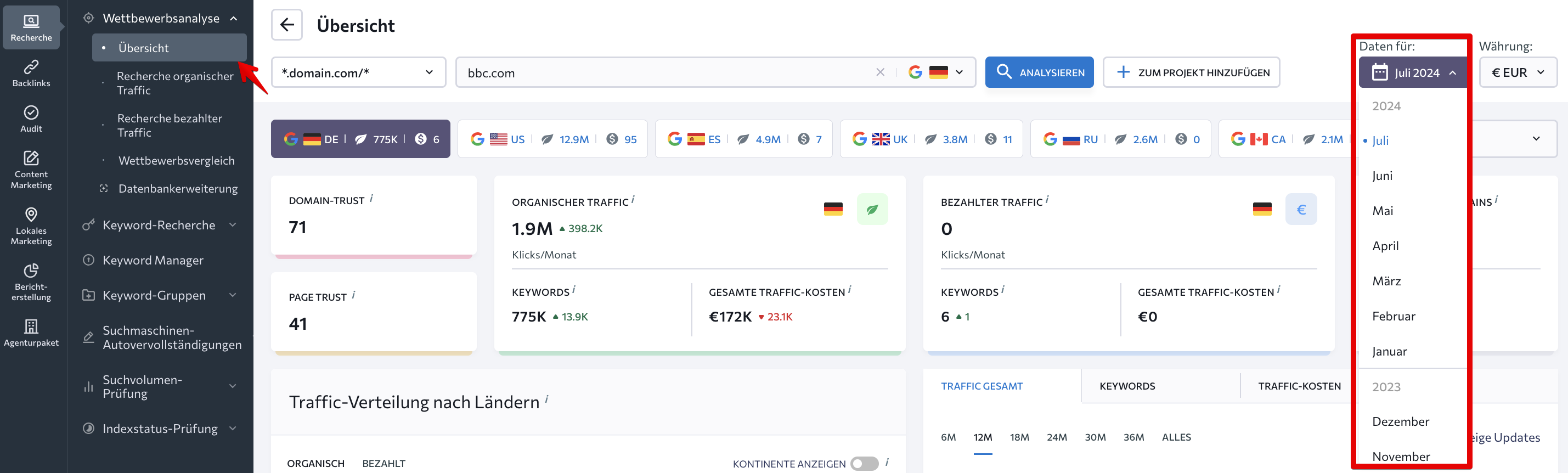Screen dimensions: 1568x473
Task: Click the euro paid traffic icon
Action: 1301,210
